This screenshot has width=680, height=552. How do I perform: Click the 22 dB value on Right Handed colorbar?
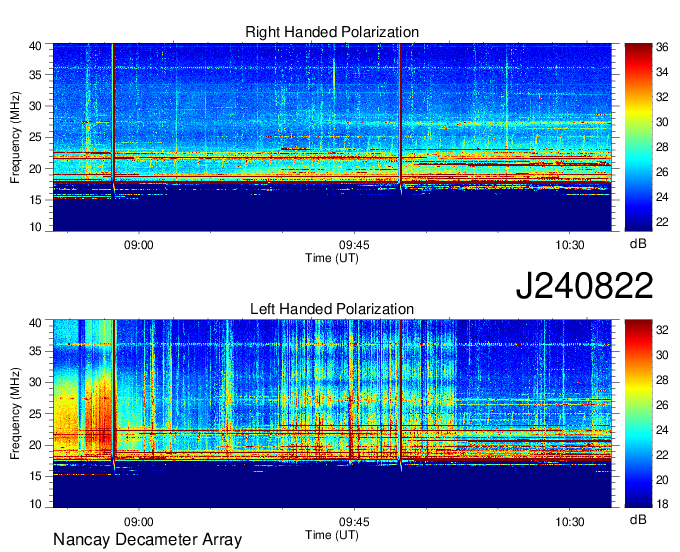[662, 222]
